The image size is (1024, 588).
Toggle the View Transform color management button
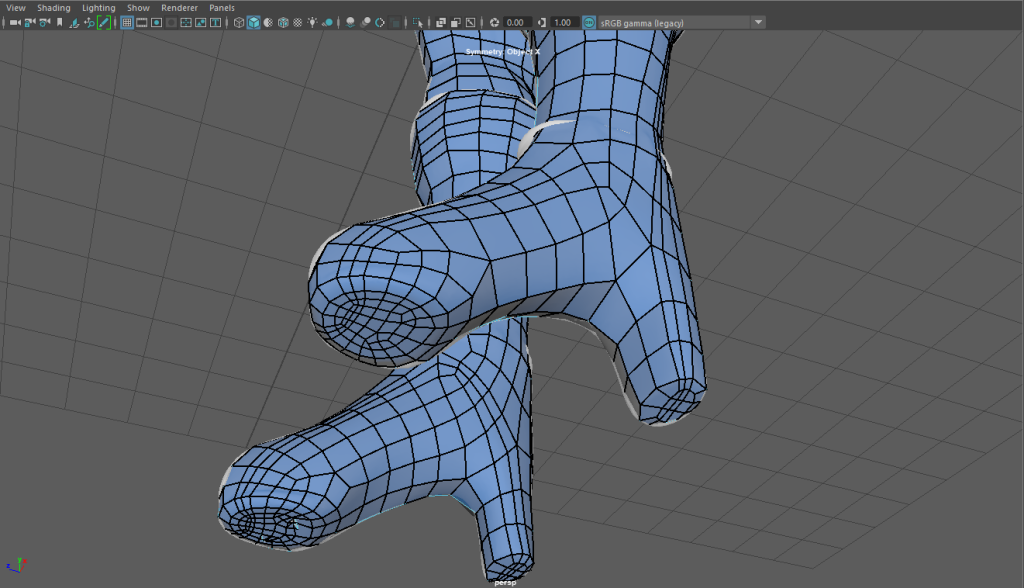pos(588,22)
